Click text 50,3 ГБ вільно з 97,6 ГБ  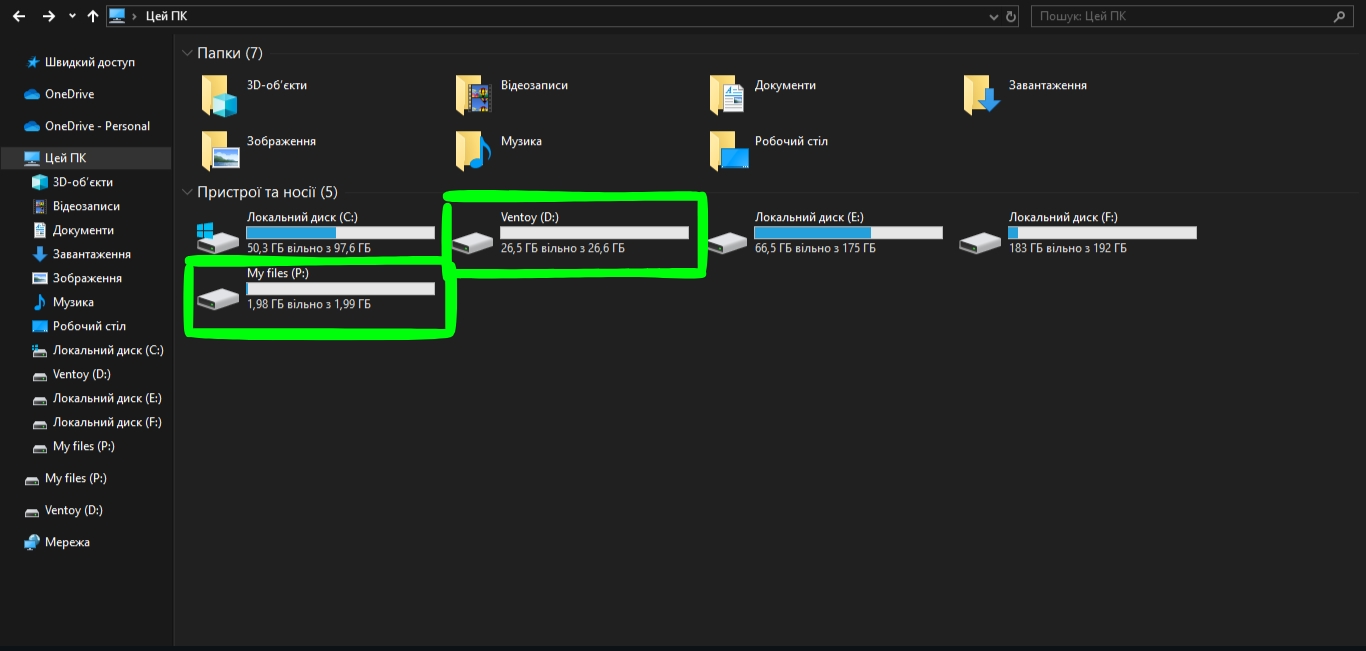(309, 248)
